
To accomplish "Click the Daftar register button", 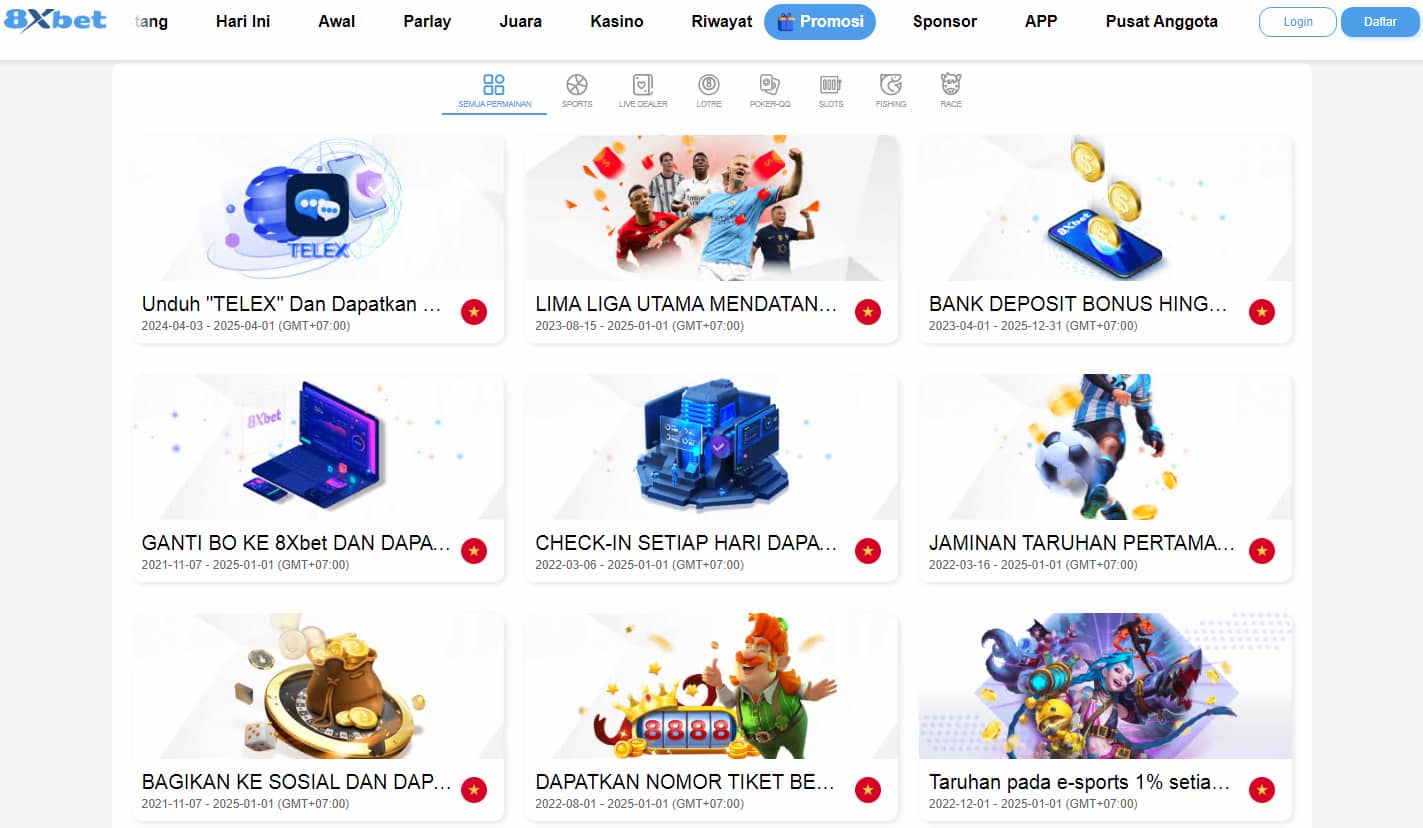I will [1380, 22].
